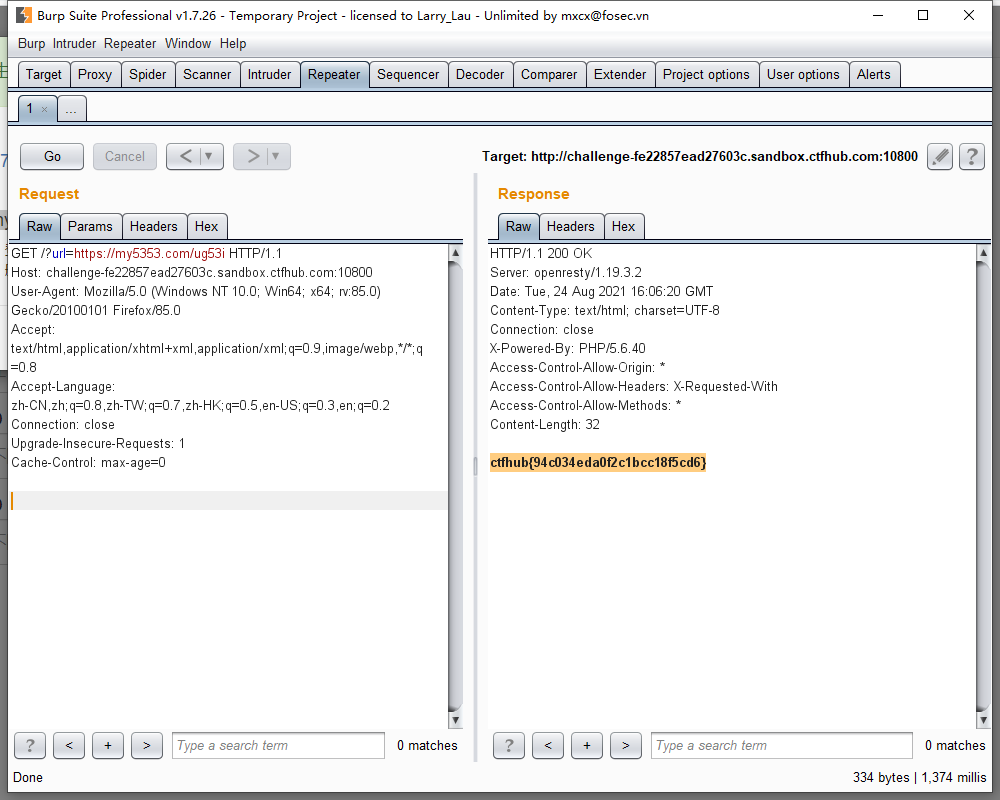Click the highlighted ctfhub flag text
This screenshot has height=800, width=1000.
click(x=598, y=463)
